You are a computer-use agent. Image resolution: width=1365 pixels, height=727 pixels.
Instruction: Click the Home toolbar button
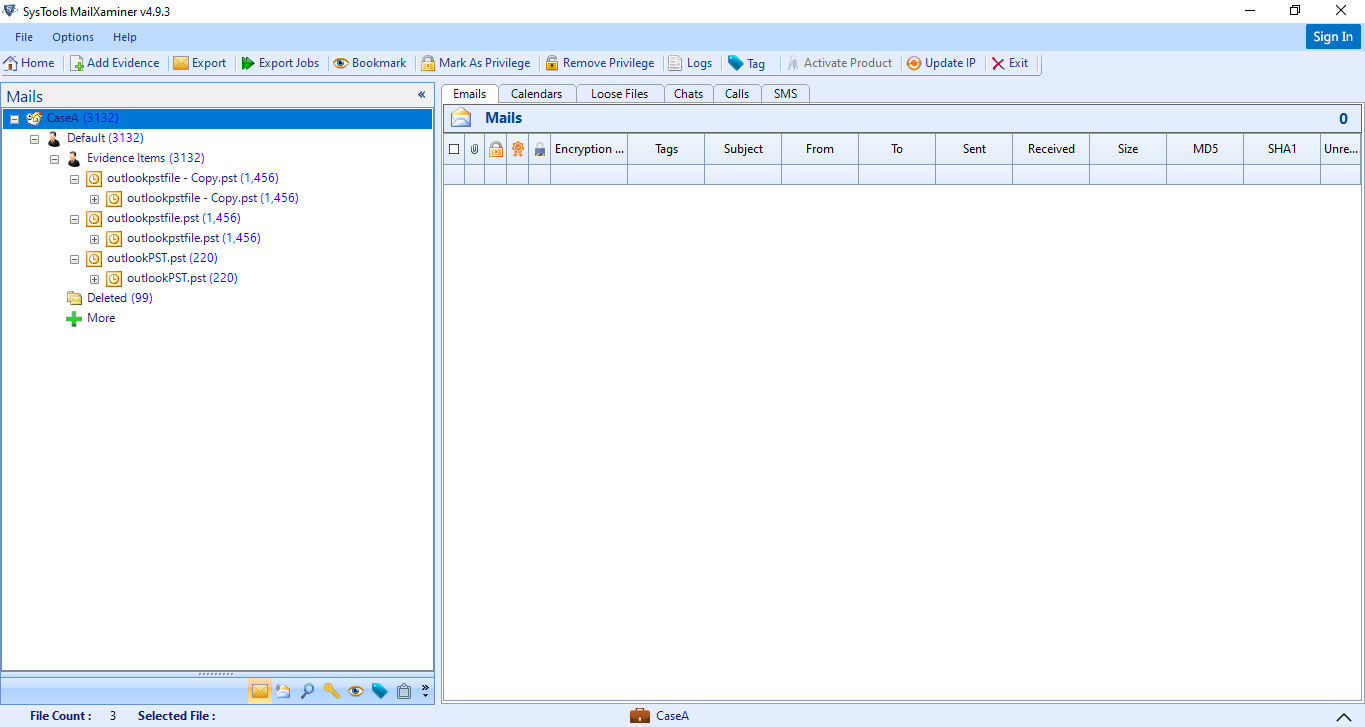point(29,63)
